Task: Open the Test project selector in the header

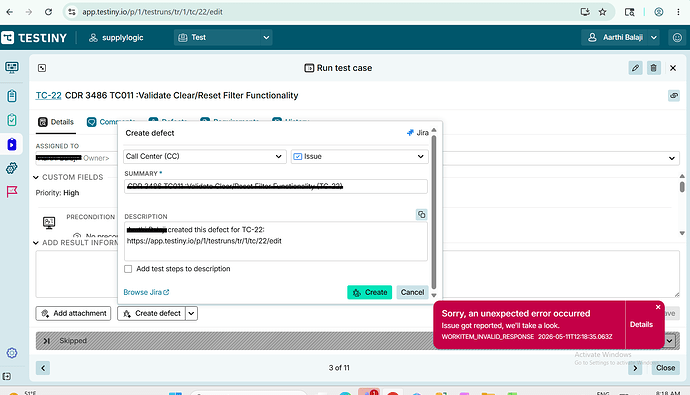Action: (x=223, y=37)
